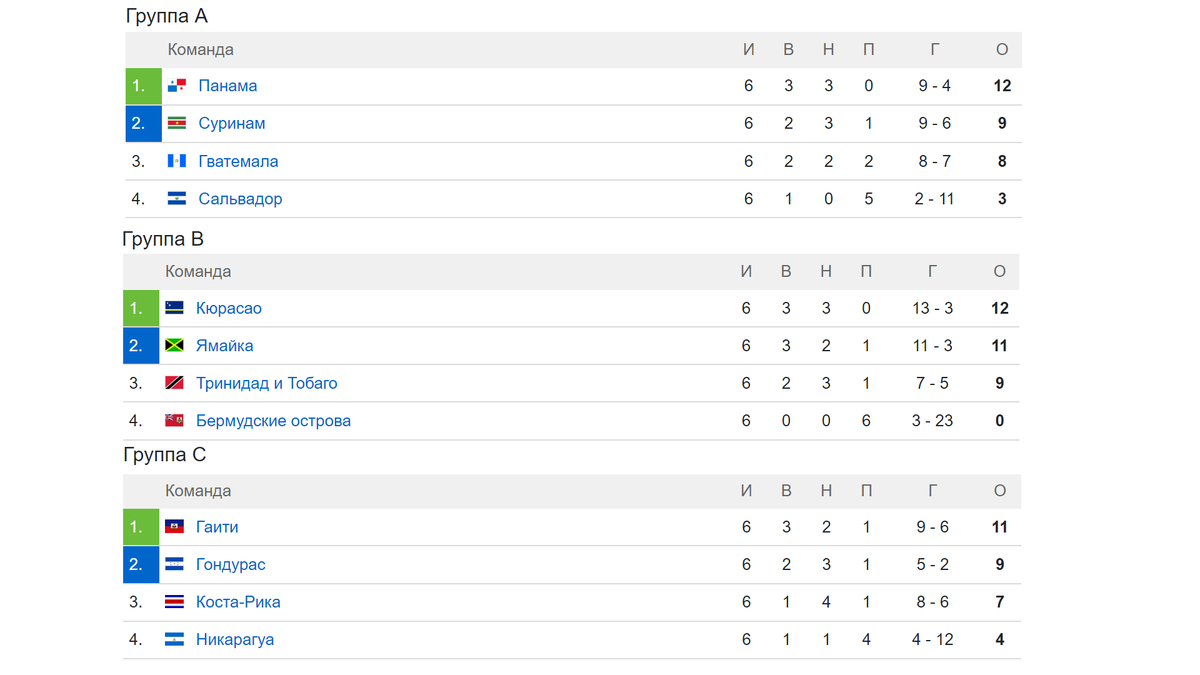Click the Haiti flag icon
1200x675 pixels.
pos(174,527)
